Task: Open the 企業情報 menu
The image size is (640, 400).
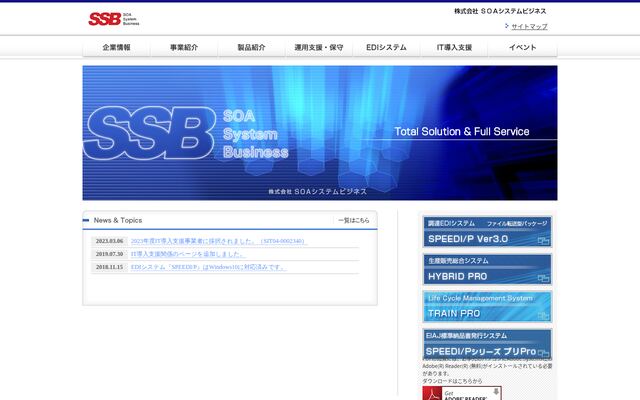Action: 116,47
